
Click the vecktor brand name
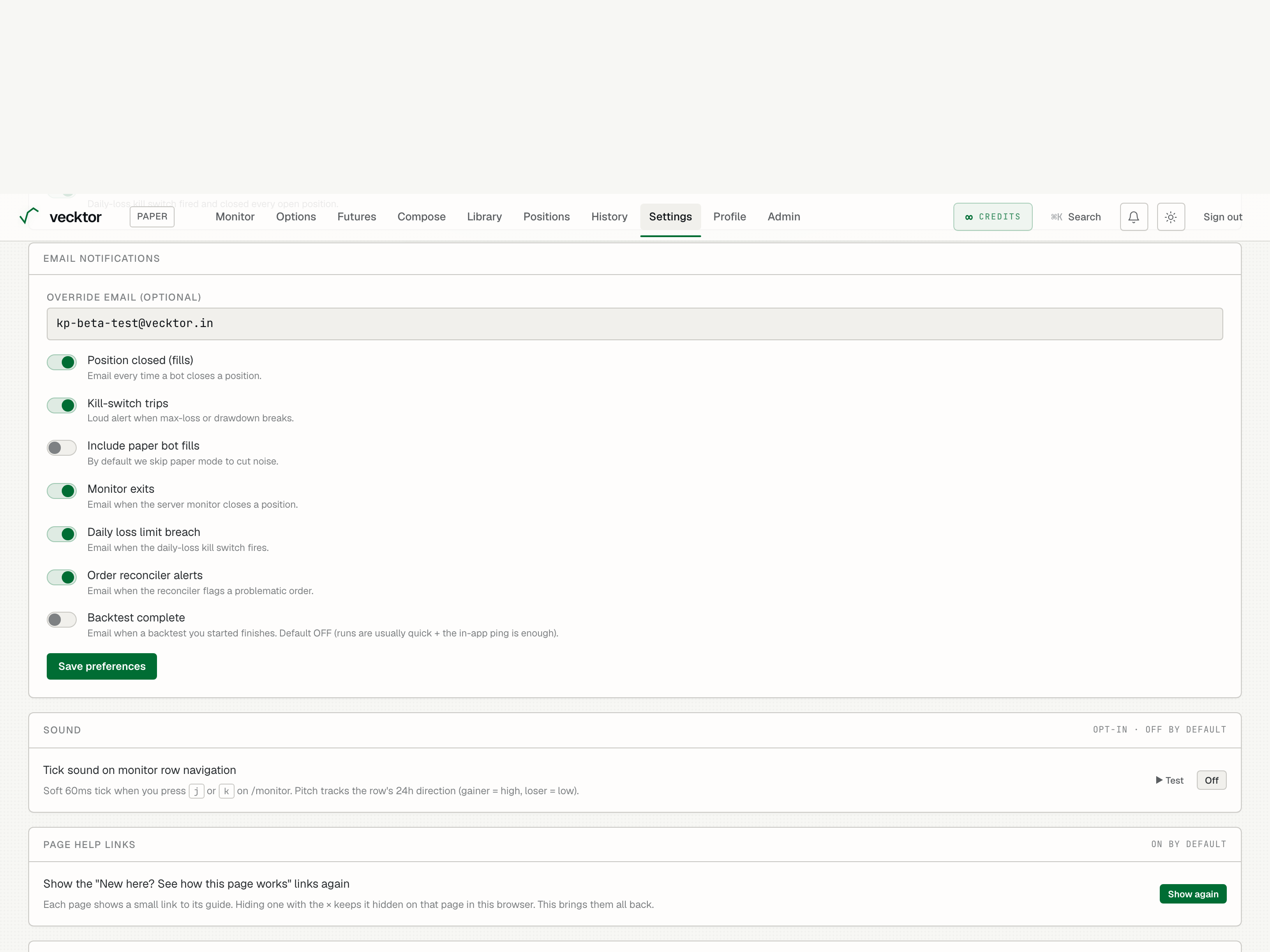(75, 217)
